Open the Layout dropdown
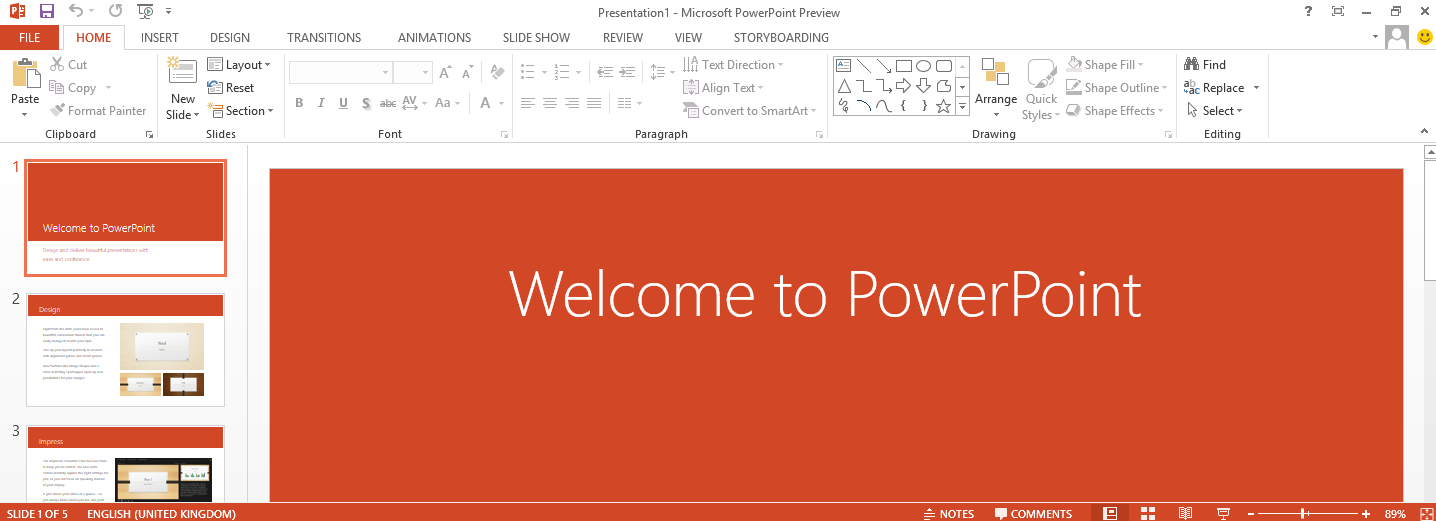 click(x=239, y=65)
